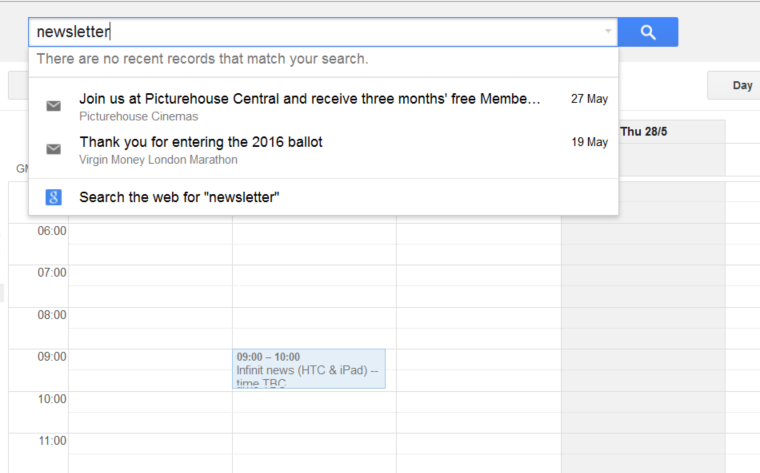Click Virgin Money London Marathon sender text
This screenshot has height=473, width=760.
coord(158,159)
